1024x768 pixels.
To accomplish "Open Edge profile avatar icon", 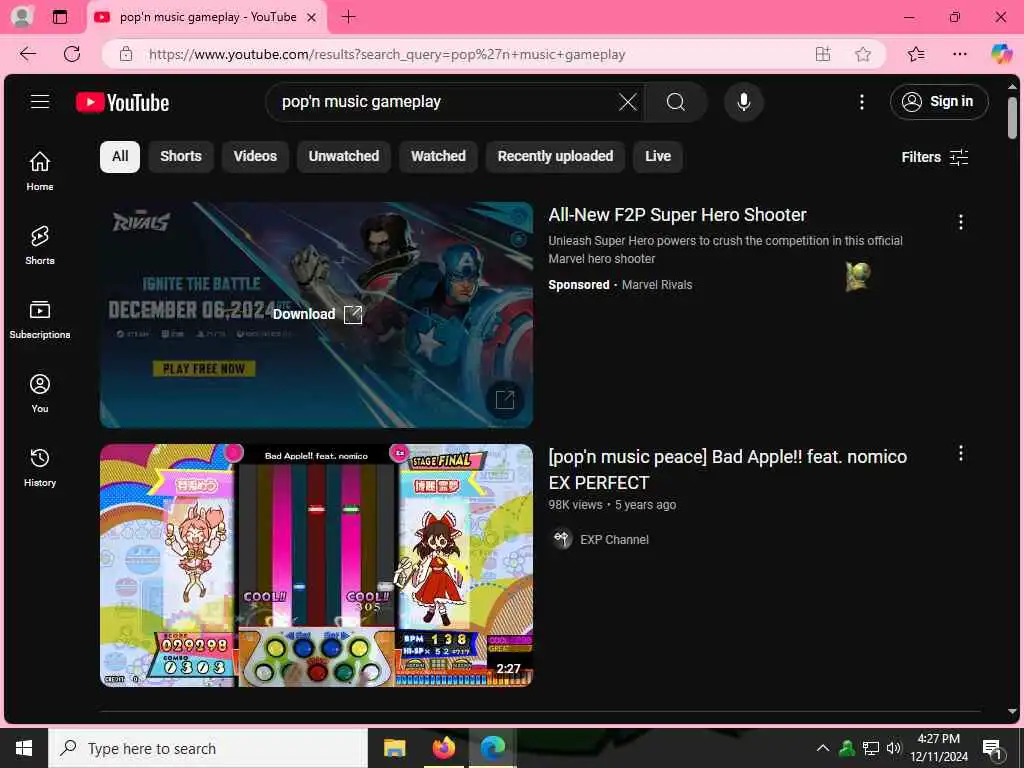I will (x=22, y=16).
